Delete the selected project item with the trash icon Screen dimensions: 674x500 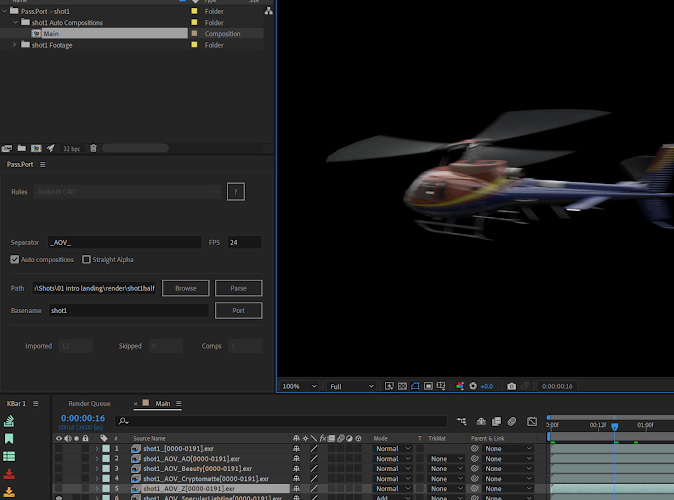point(93,148)
